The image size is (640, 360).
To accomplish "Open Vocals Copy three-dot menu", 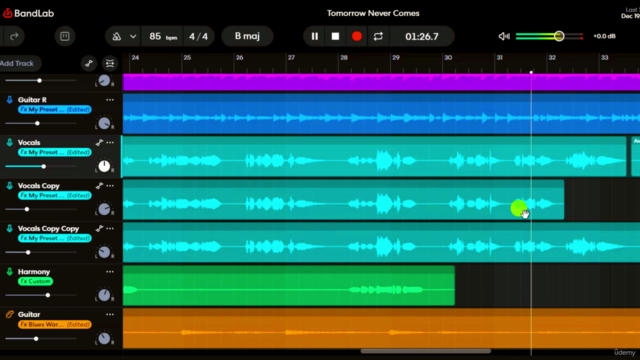I will (110, 186).
